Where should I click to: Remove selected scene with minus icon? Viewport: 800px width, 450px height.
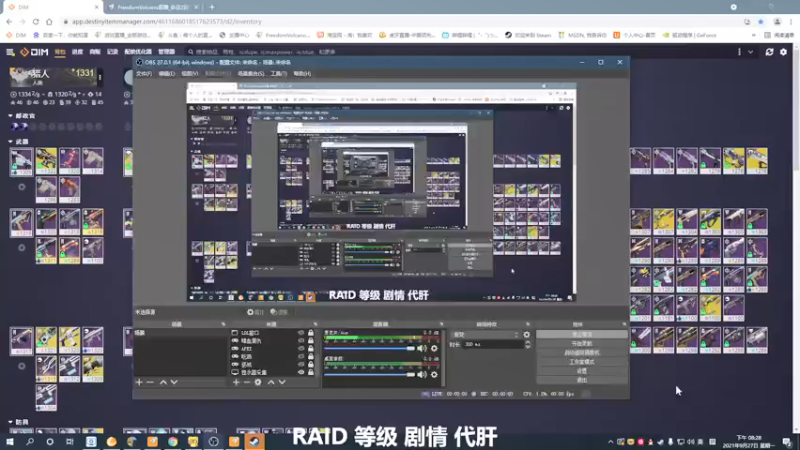point(150,382)
